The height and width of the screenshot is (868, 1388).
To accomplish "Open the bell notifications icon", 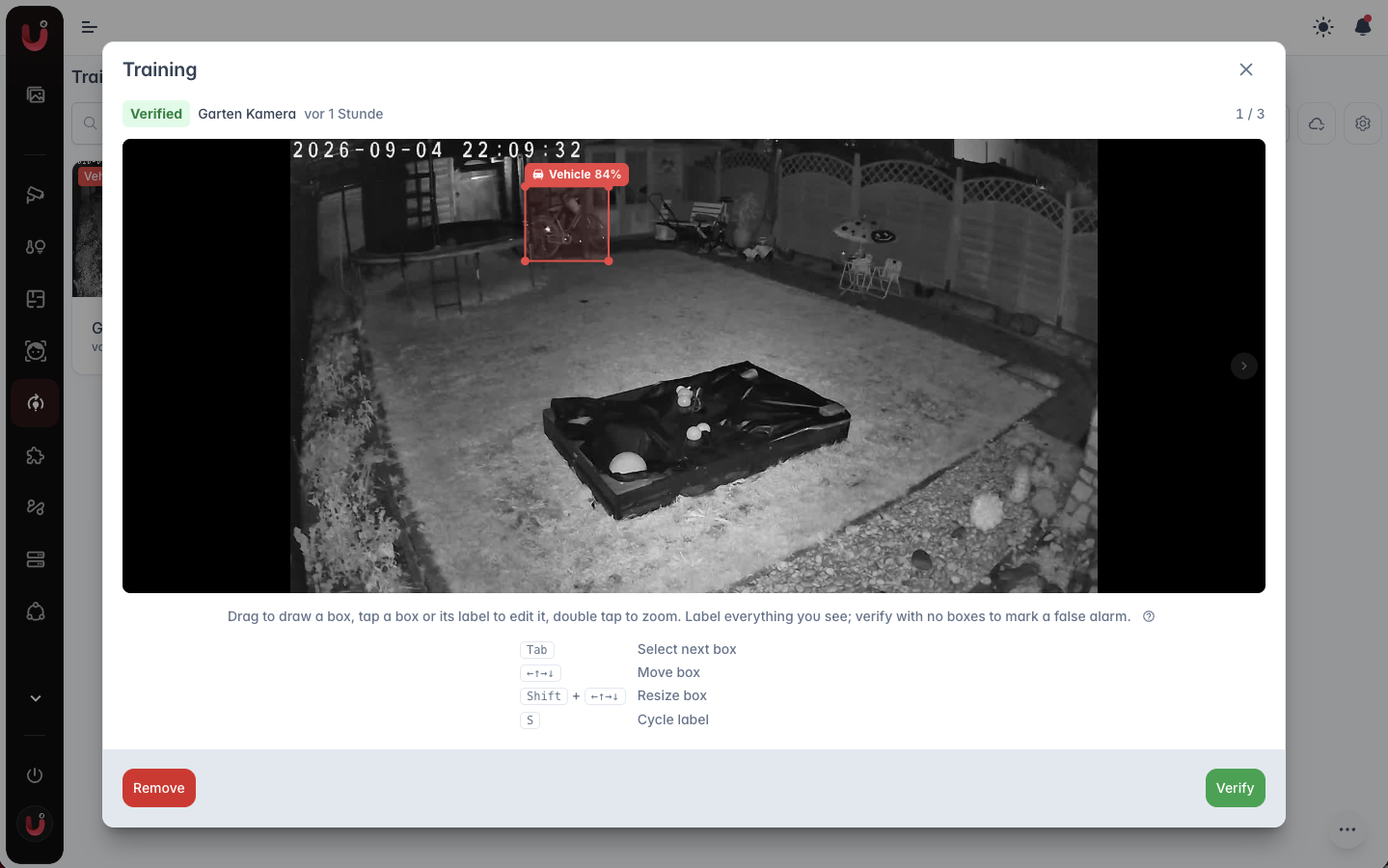I will [1363, 27].
